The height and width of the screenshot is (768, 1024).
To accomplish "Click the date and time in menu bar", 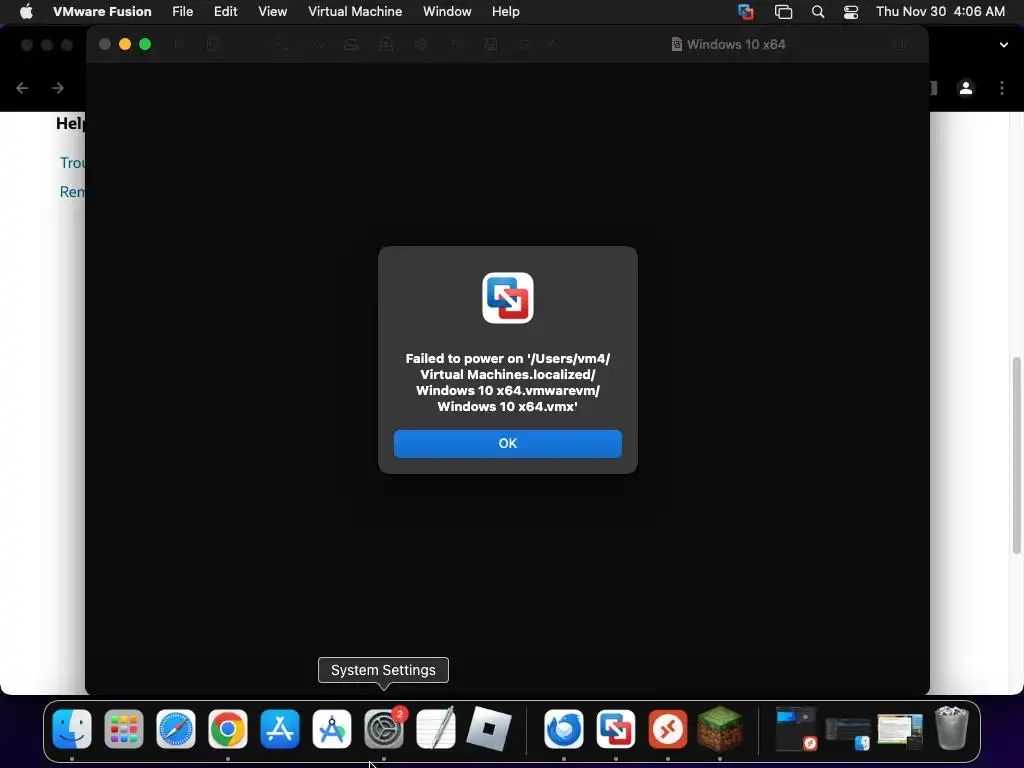I will coord(940,11).
